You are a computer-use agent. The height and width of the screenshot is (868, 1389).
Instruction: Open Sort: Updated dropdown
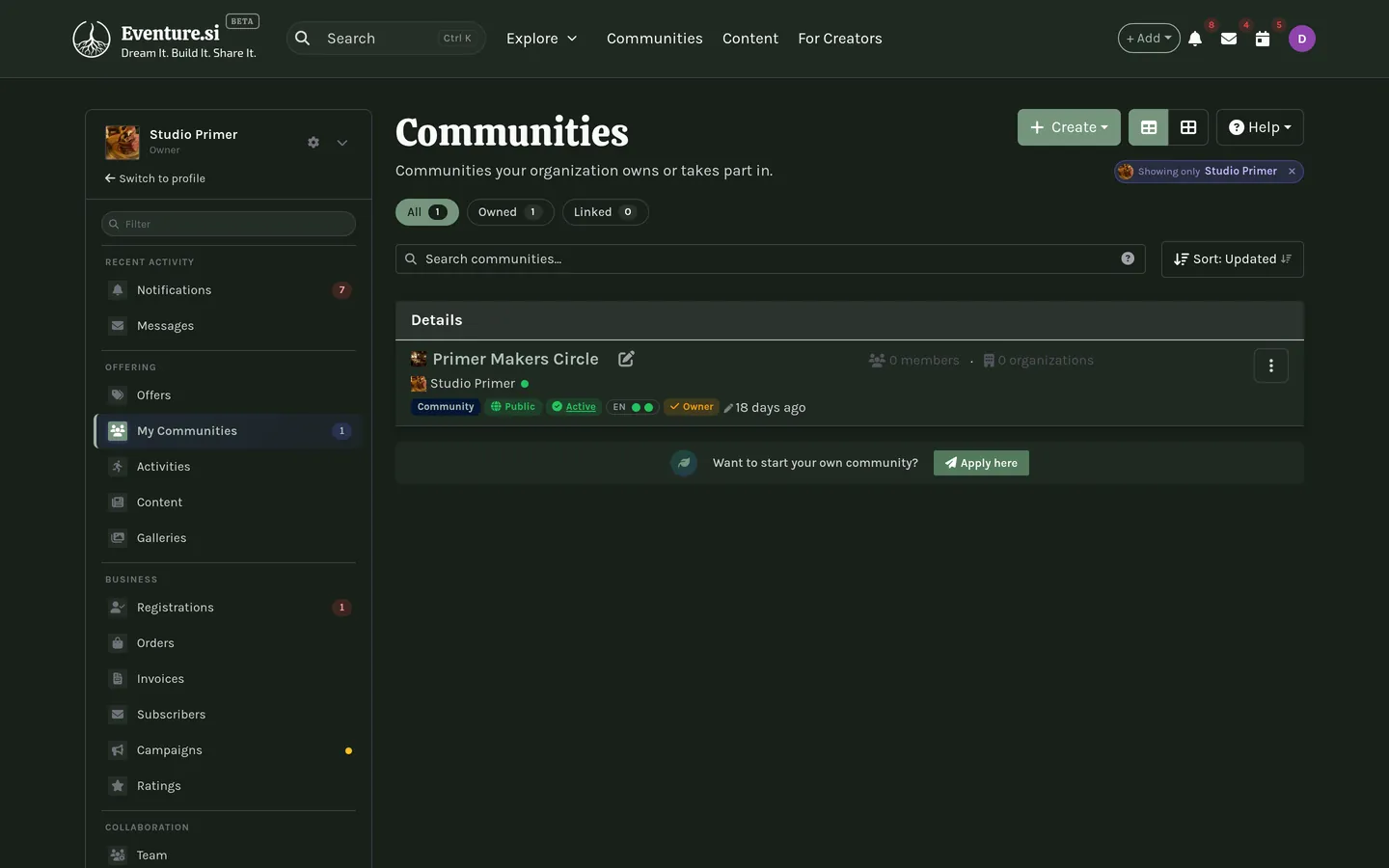pyautogui.click(x=1233, y=259)
